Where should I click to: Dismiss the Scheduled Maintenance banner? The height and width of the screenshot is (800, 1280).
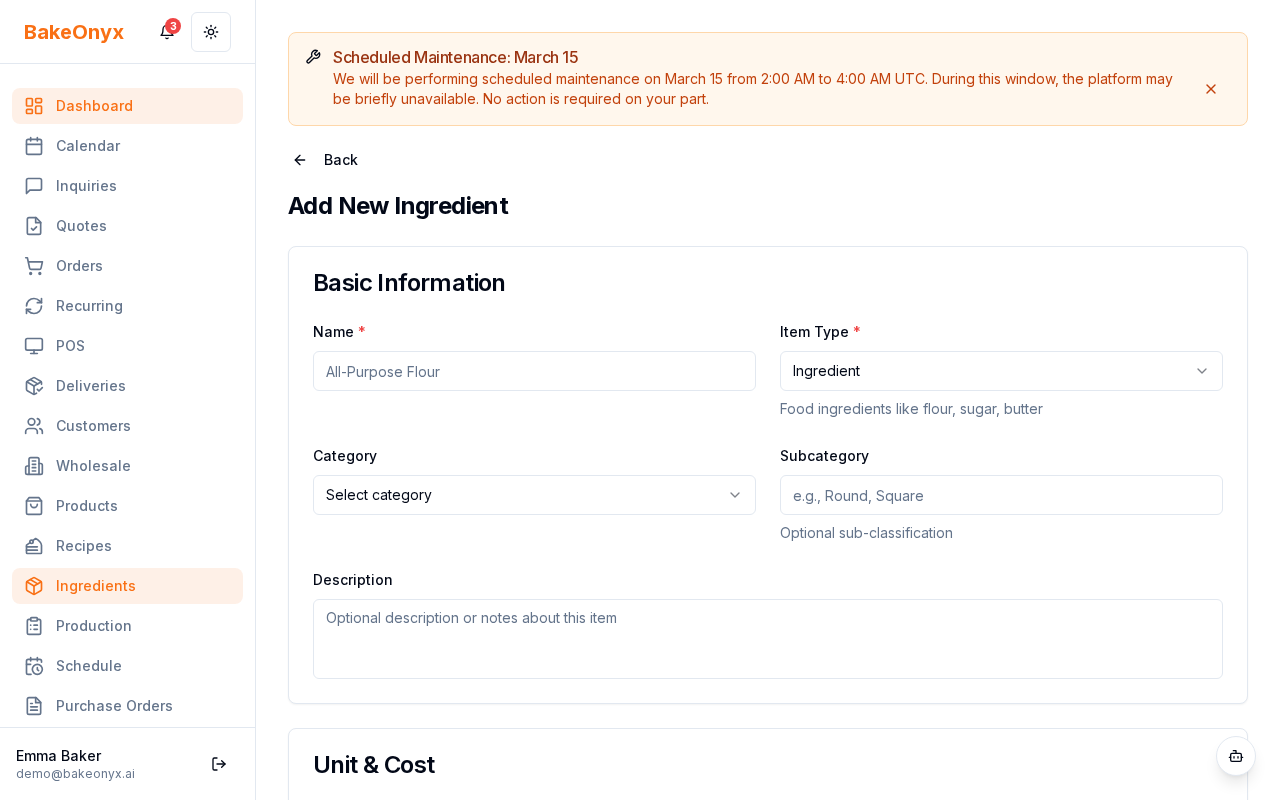click(x=1211, y=89)
